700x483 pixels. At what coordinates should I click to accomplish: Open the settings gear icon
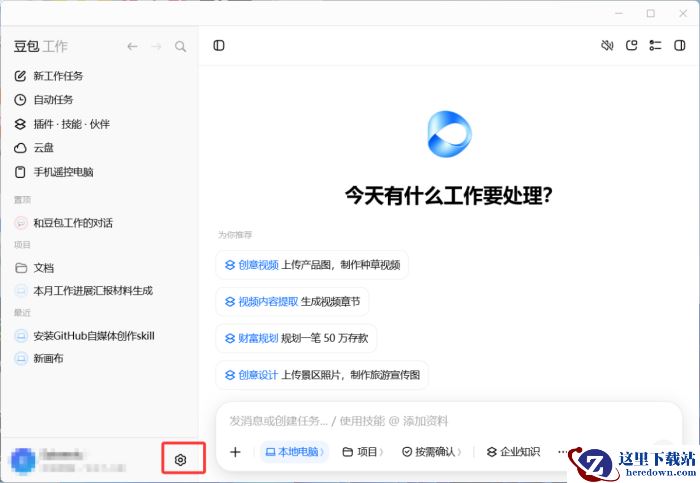click(180, 459)
